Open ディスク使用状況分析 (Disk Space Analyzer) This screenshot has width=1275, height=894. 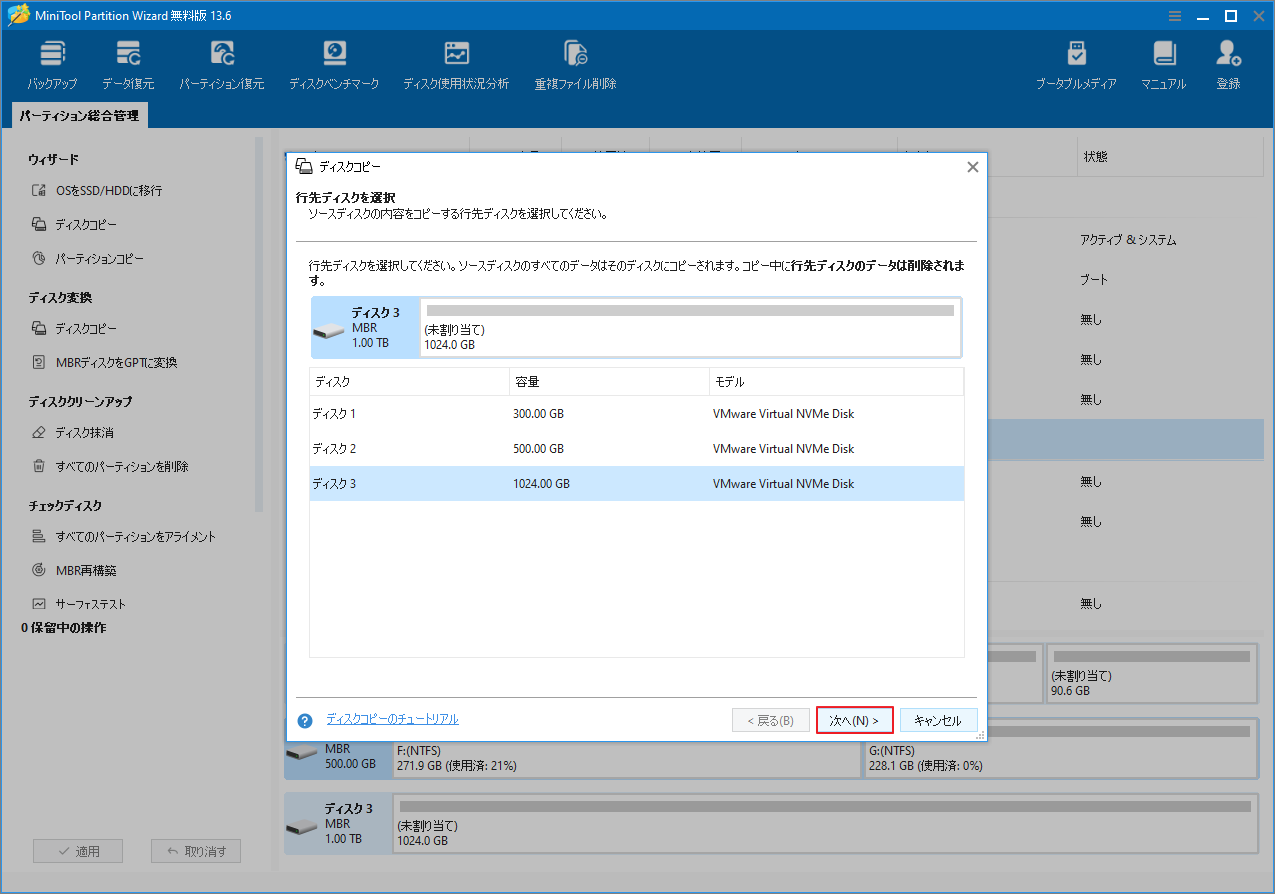pyautogui.click(x=456, y=62)
